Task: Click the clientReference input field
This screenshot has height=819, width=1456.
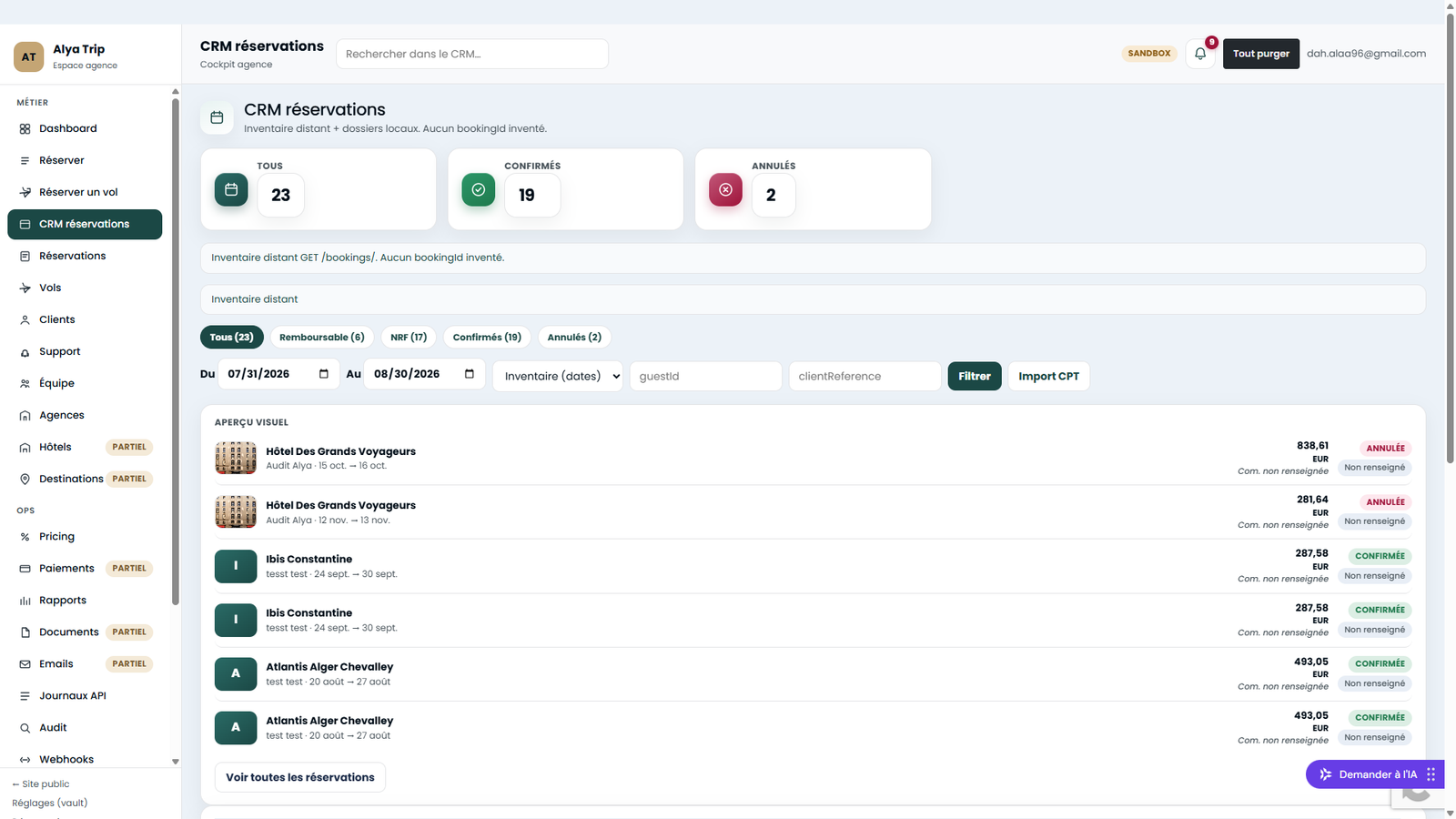Action: 865,376
